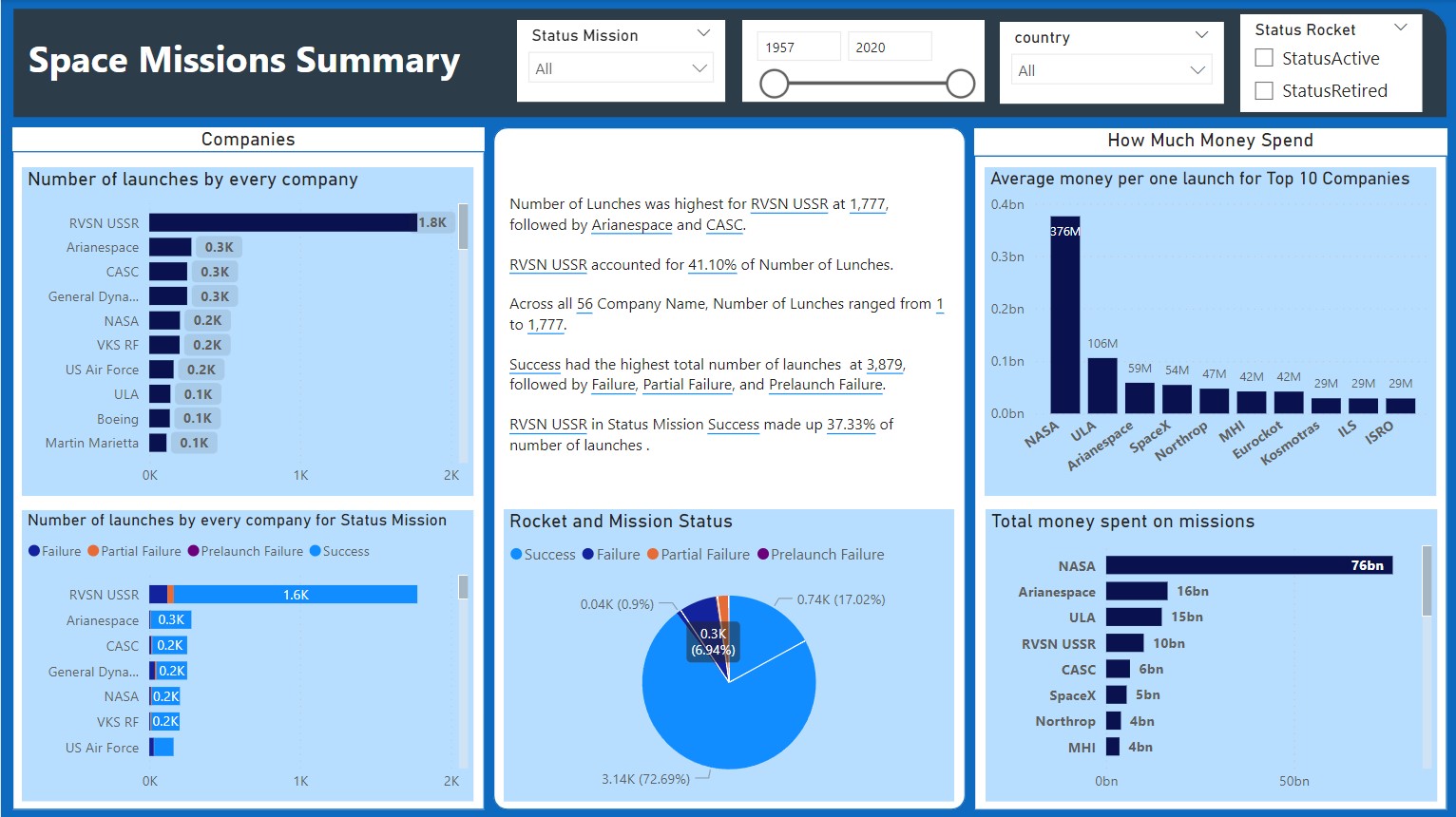Toggle the Failure legend in company status chart
This screenshot has width=1456, height=817.
[x=55, y=551]
